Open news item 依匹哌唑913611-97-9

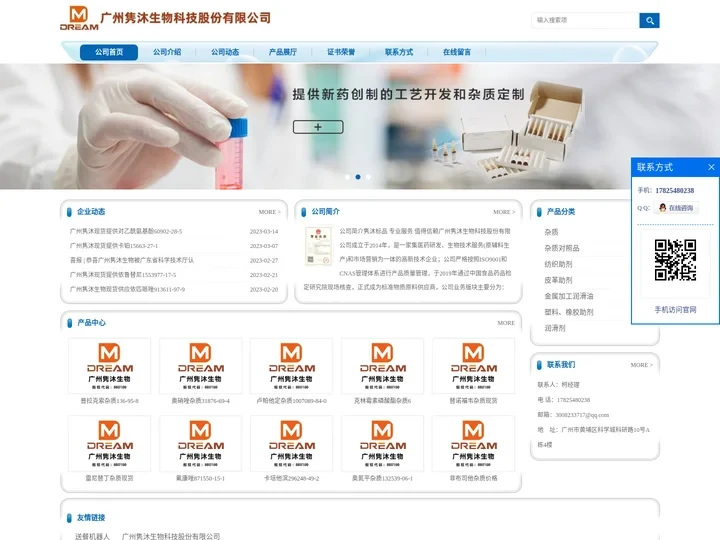tap(127, 289)
